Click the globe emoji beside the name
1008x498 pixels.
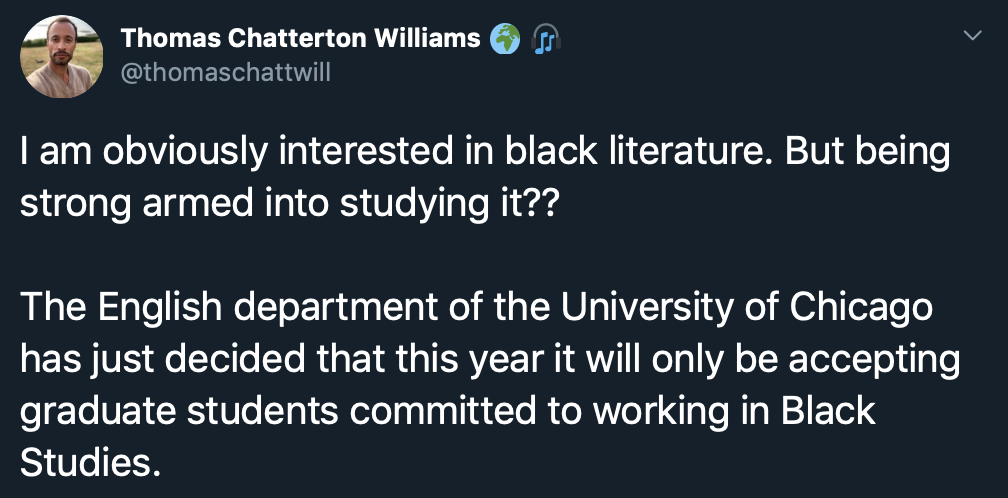[x=505, y=39]
